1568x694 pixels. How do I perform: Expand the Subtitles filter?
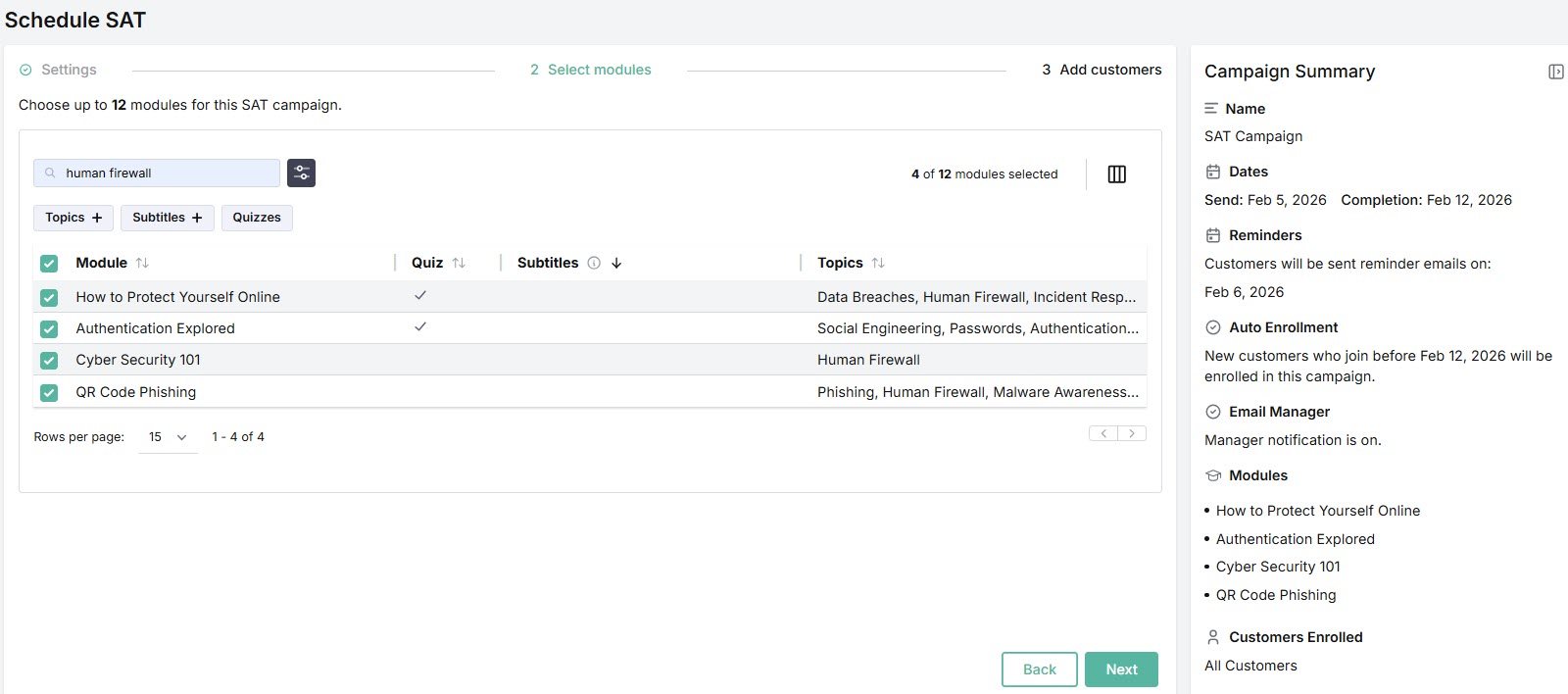tap(167, 218)
